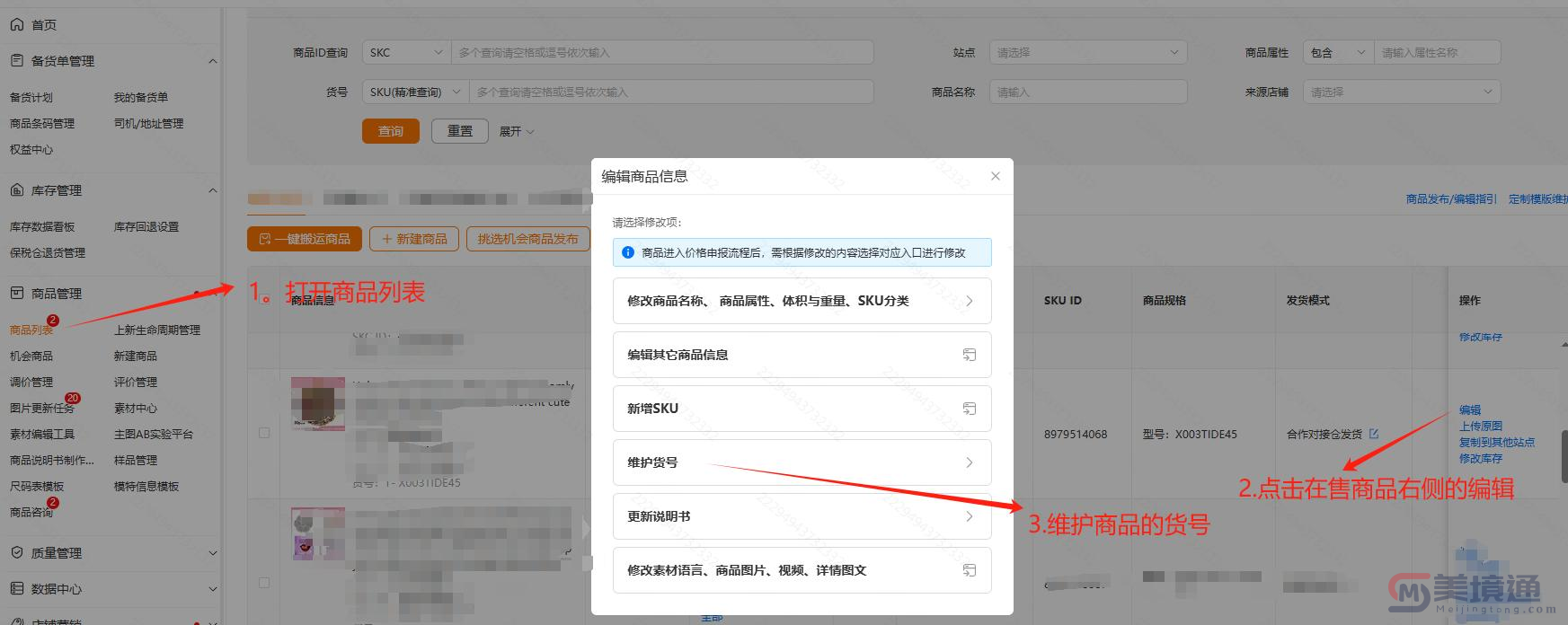Click into the 商品属性 name input

point(1438,52)
